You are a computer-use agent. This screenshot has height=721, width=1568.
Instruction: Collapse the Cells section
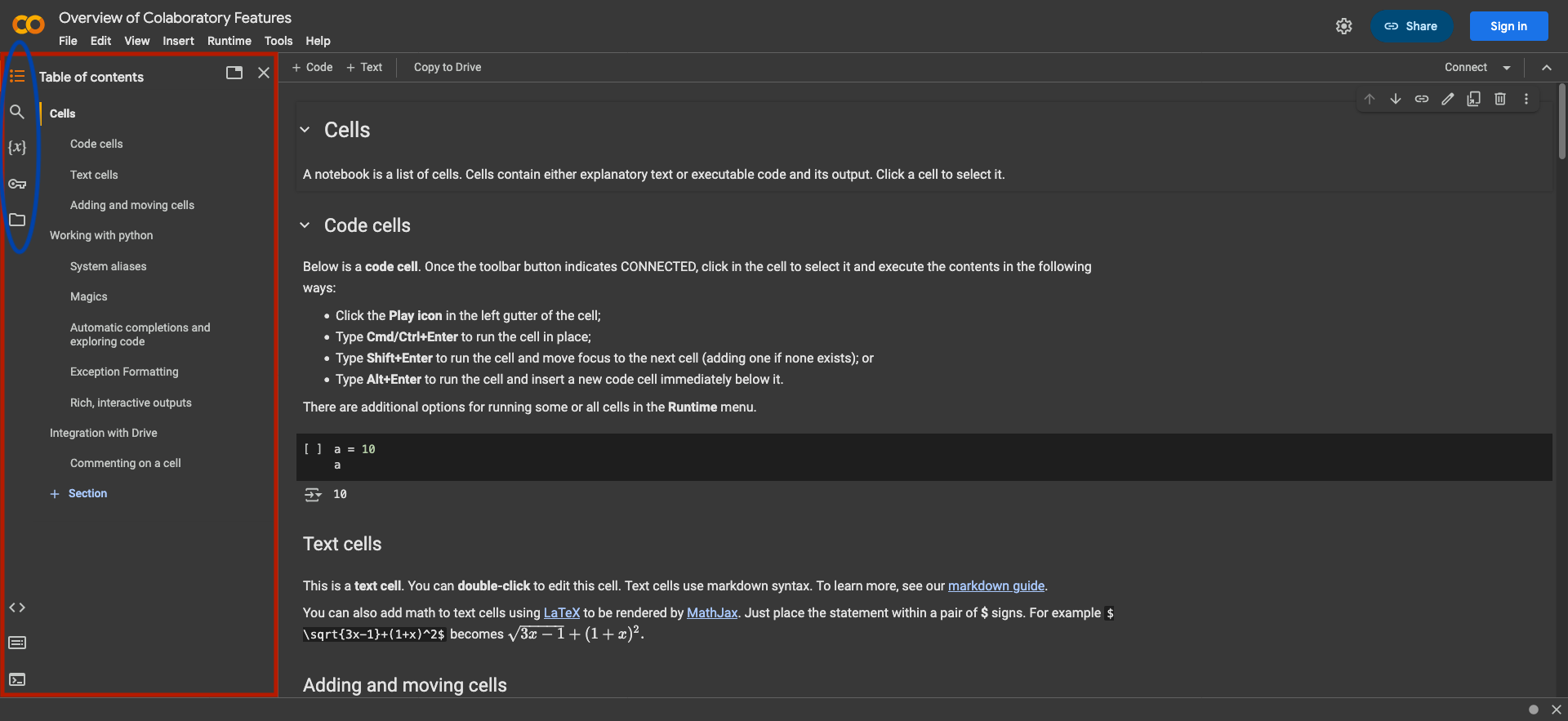pyautogui.click(x=305, y=130)
